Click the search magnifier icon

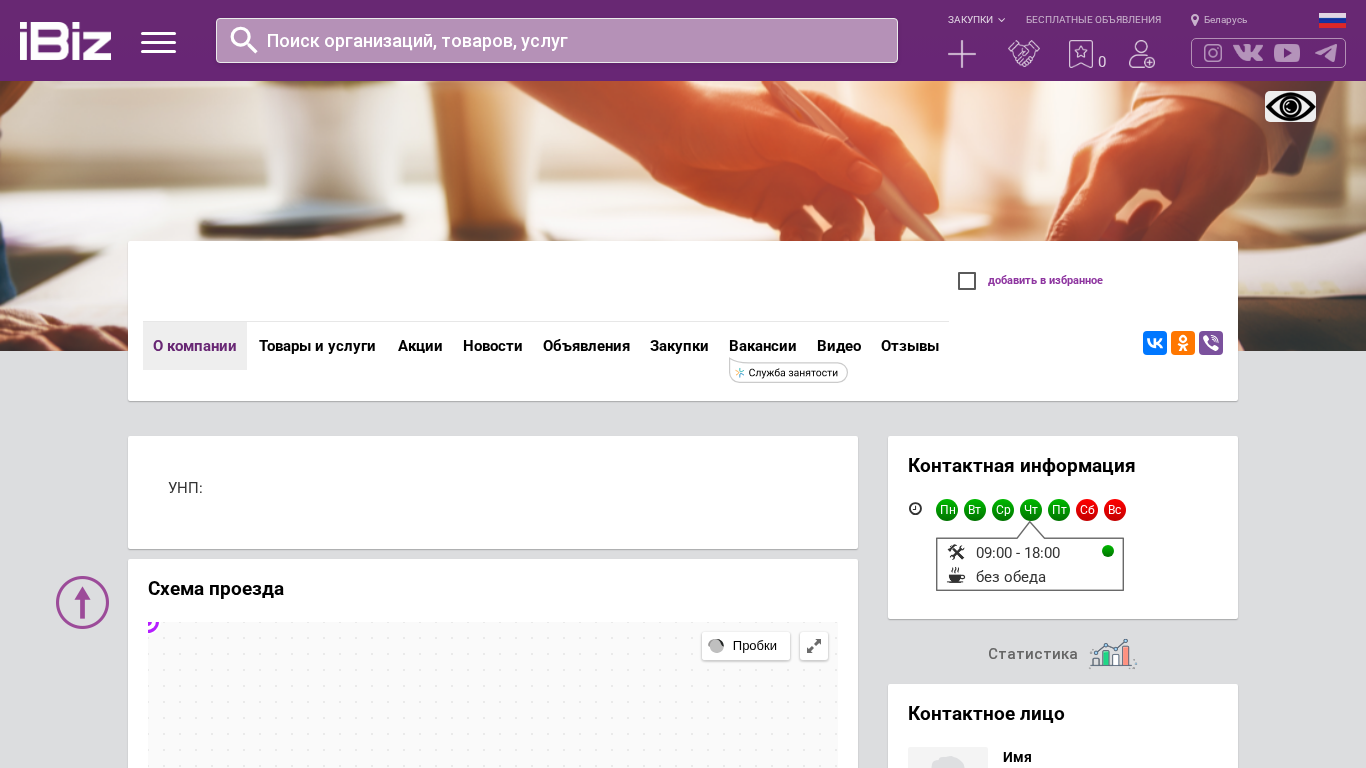pos(244,40)
